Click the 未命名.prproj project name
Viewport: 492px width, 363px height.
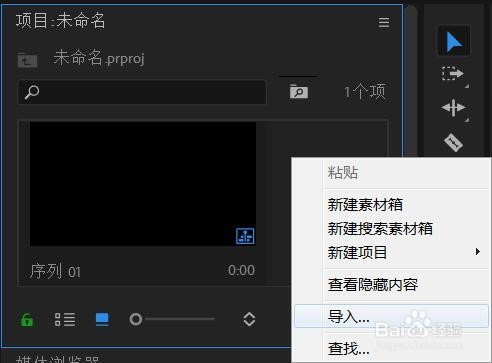pos(99,58)
